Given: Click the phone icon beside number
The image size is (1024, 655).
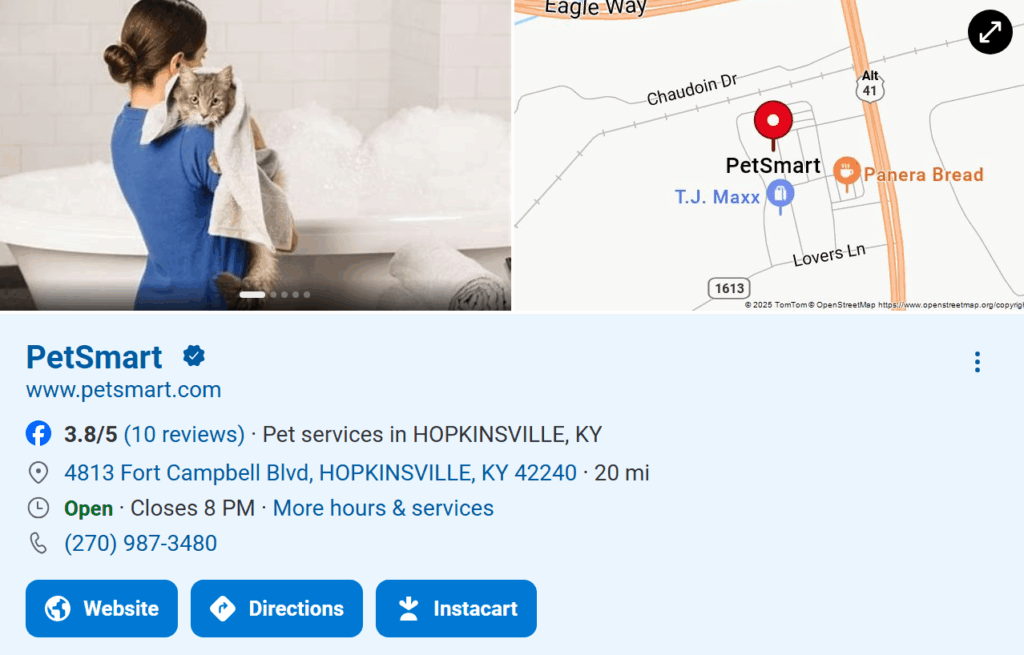Looking at the screenshot, I should [39, 543].
